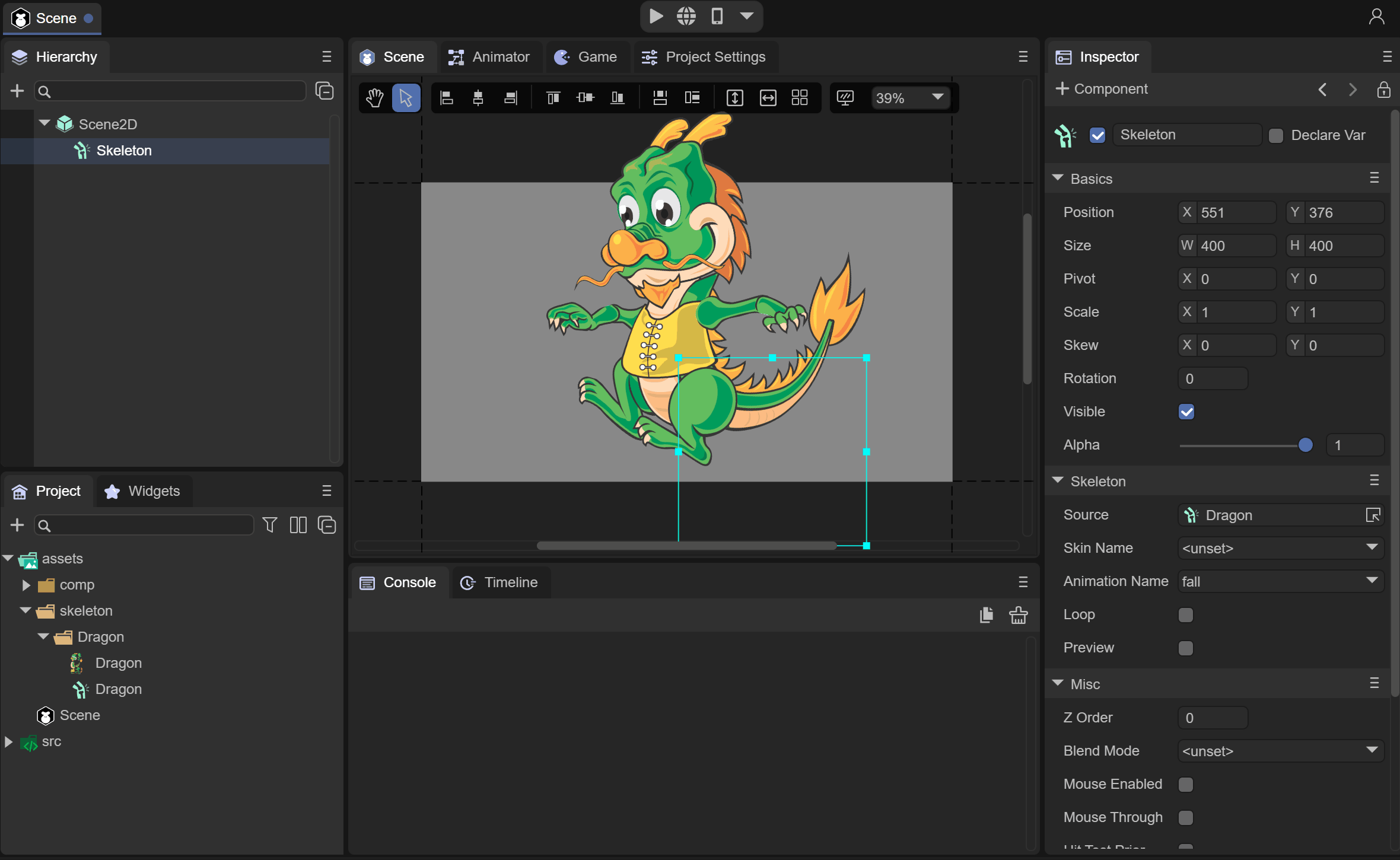The image size is (1400, 860).
Task: Click the add Component button
Action: [1102, 89]
